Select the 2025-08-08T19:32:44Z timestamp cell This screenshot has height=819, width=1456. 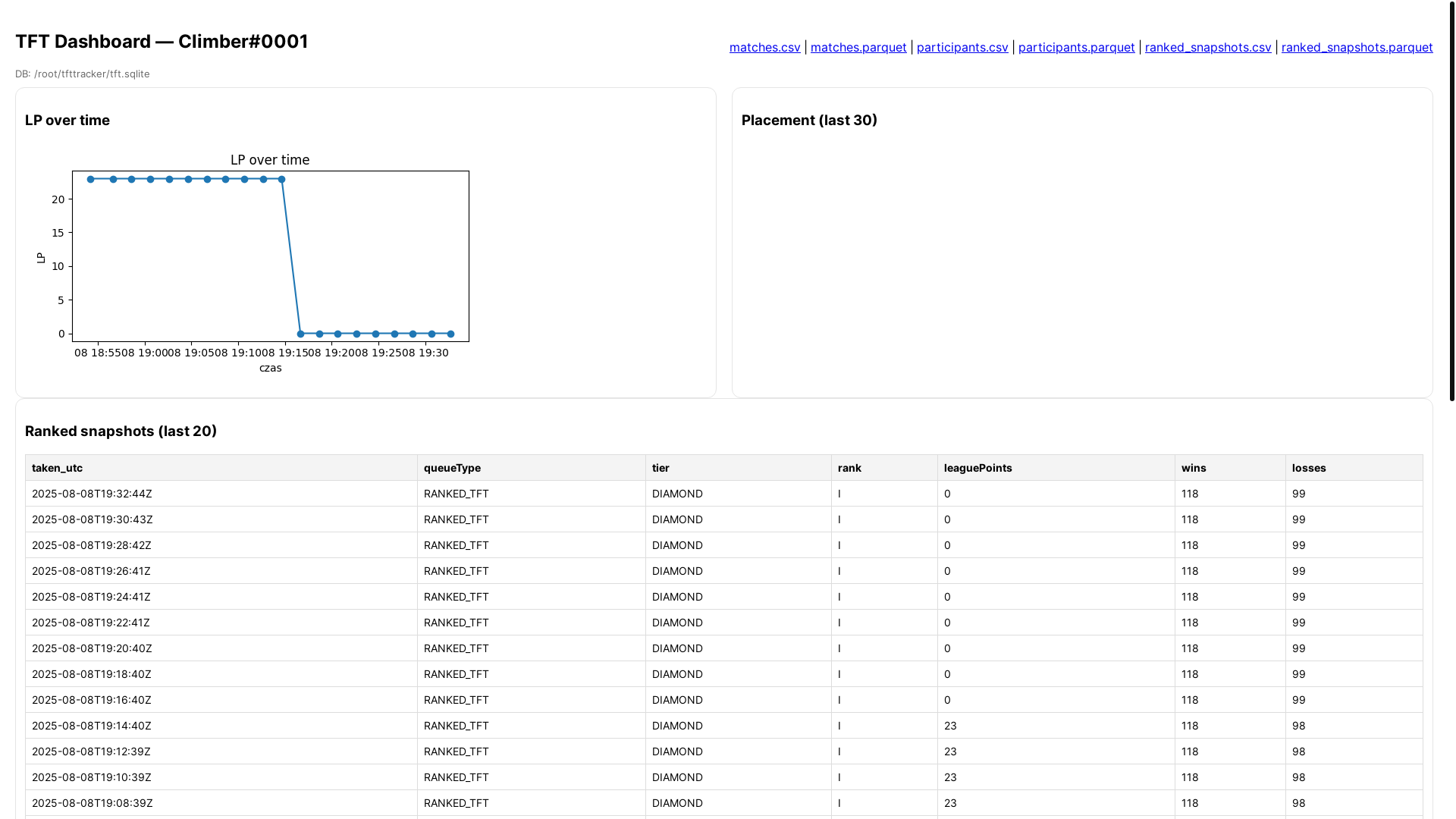[x=221, y=494]
